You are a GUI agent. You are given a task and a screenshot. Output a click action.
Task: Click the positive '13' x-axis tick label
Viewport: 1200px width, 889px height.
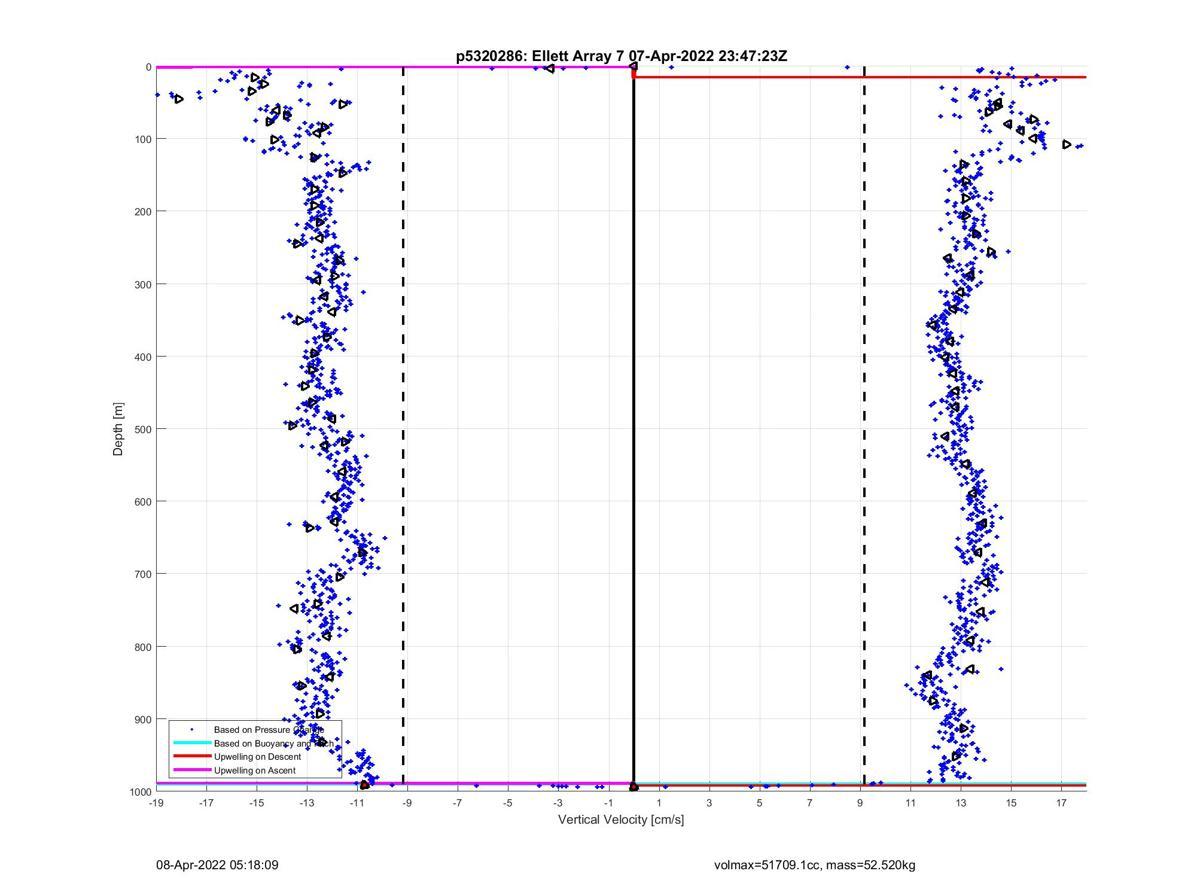[x=961, y=802]
